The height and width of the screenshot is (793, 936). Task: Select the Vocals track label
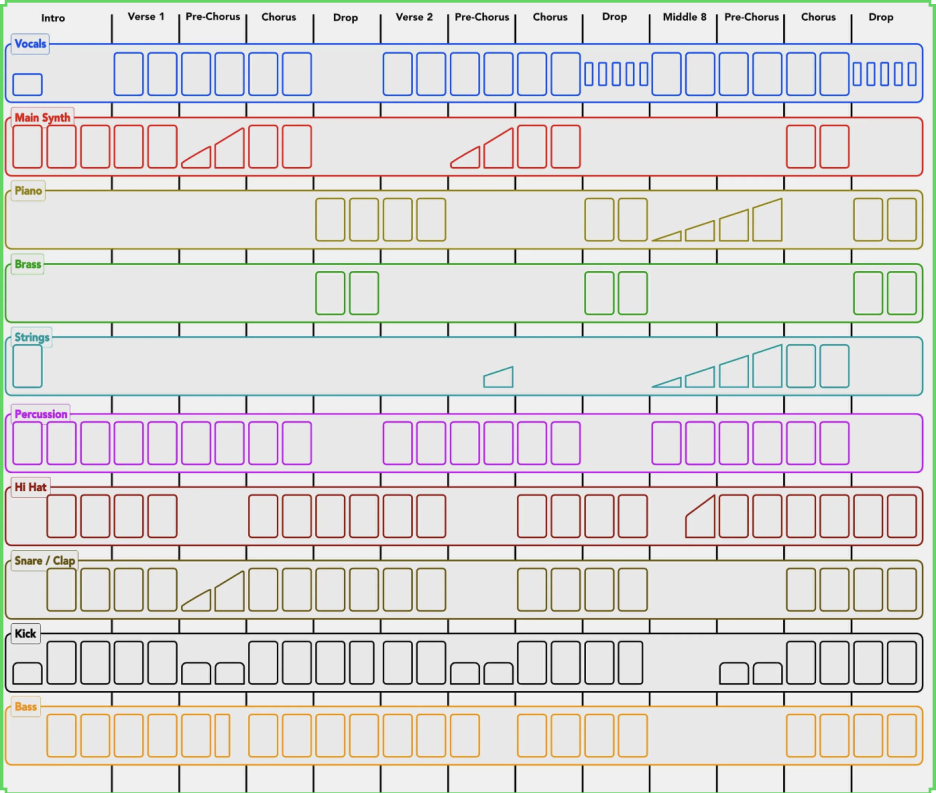(30, 44)
